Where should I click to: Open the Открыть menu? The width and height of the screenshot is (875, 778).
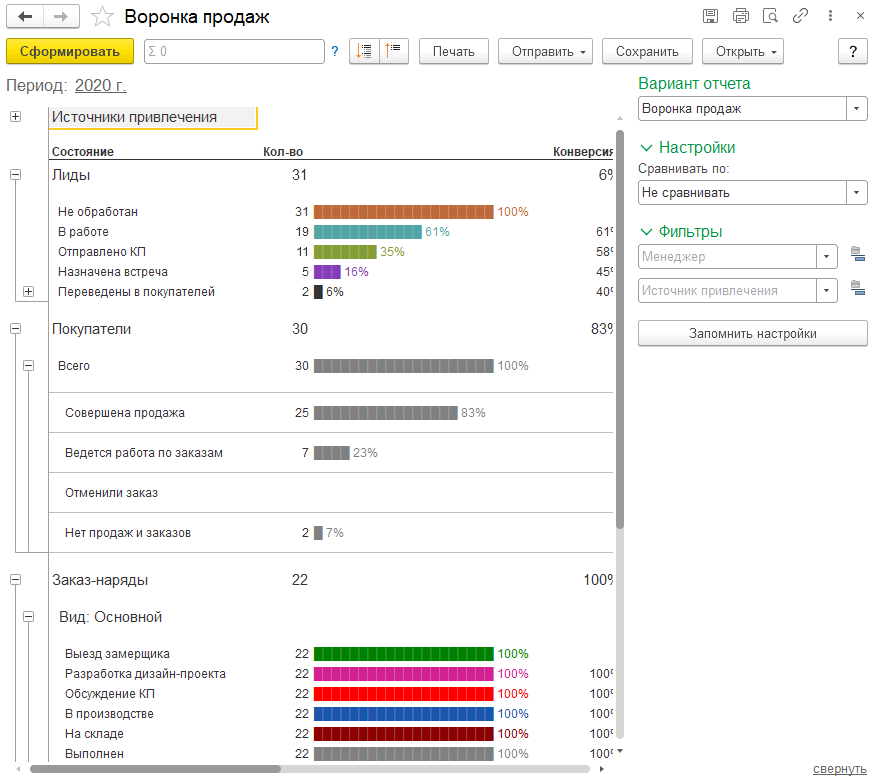[742, 51]
